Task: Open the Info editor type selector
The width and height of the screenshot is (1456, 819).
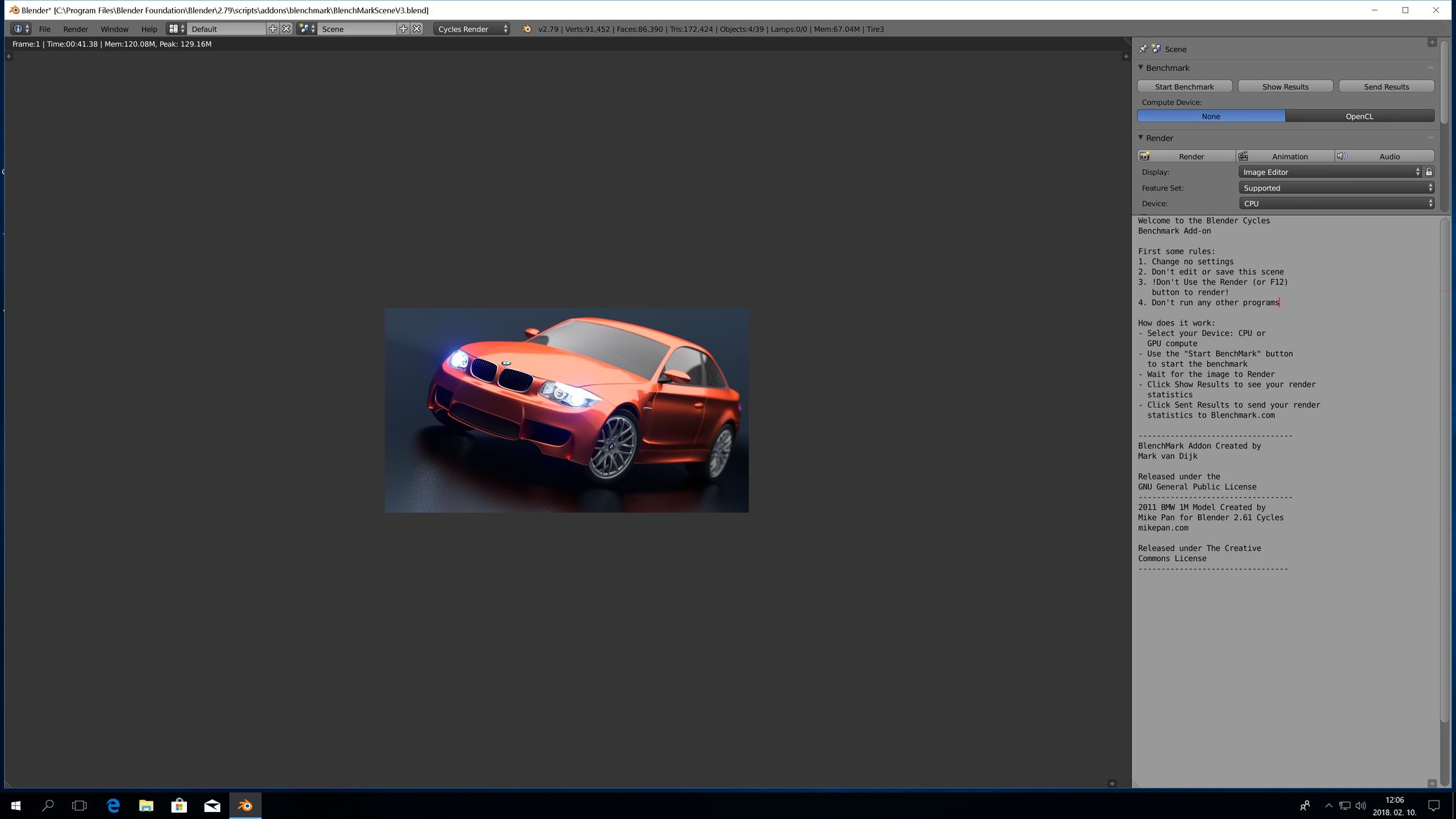Action: pos(21,29)
